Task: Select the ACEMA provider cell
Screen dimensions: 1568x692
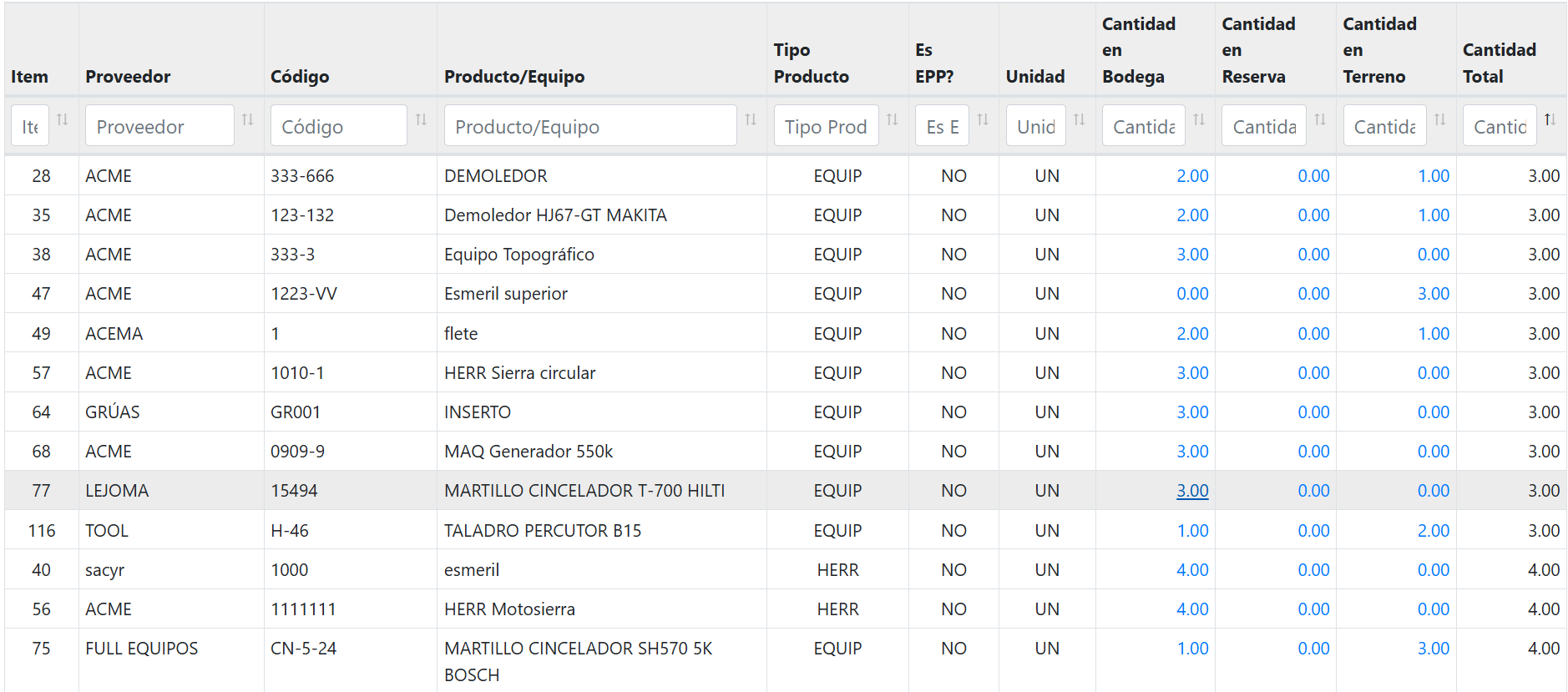Action: (171, 334)
